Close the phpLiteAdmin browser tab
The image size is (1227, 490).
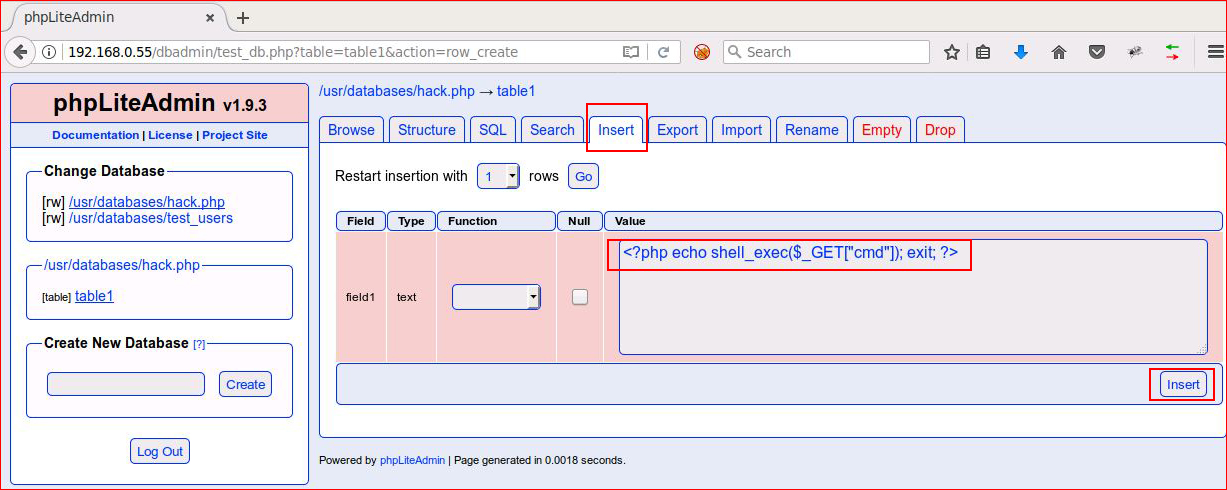coord(211,17)
